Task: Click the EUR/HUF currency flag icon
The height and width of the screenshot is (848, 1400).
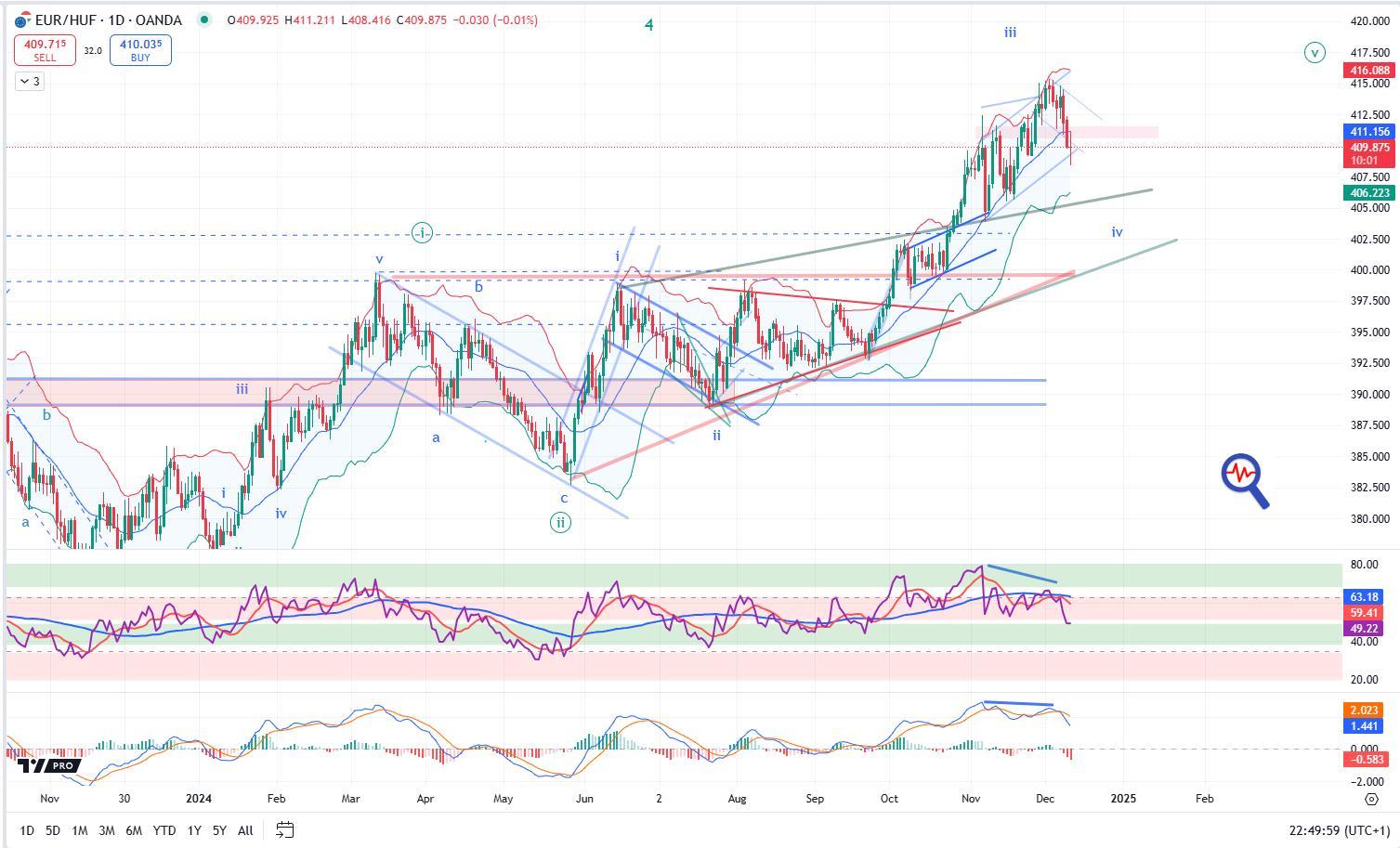Action: pyautogui.click(x=22, y=20)
